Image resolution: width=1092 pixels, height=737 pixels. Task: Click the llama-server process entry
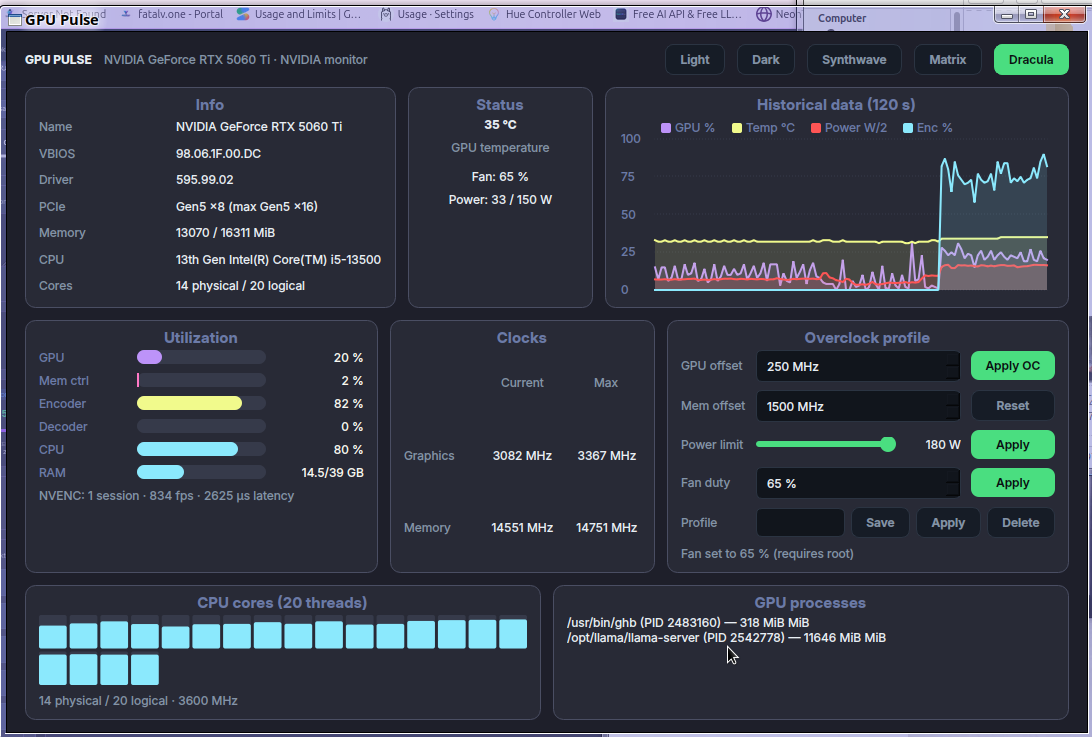pos(726,637)
